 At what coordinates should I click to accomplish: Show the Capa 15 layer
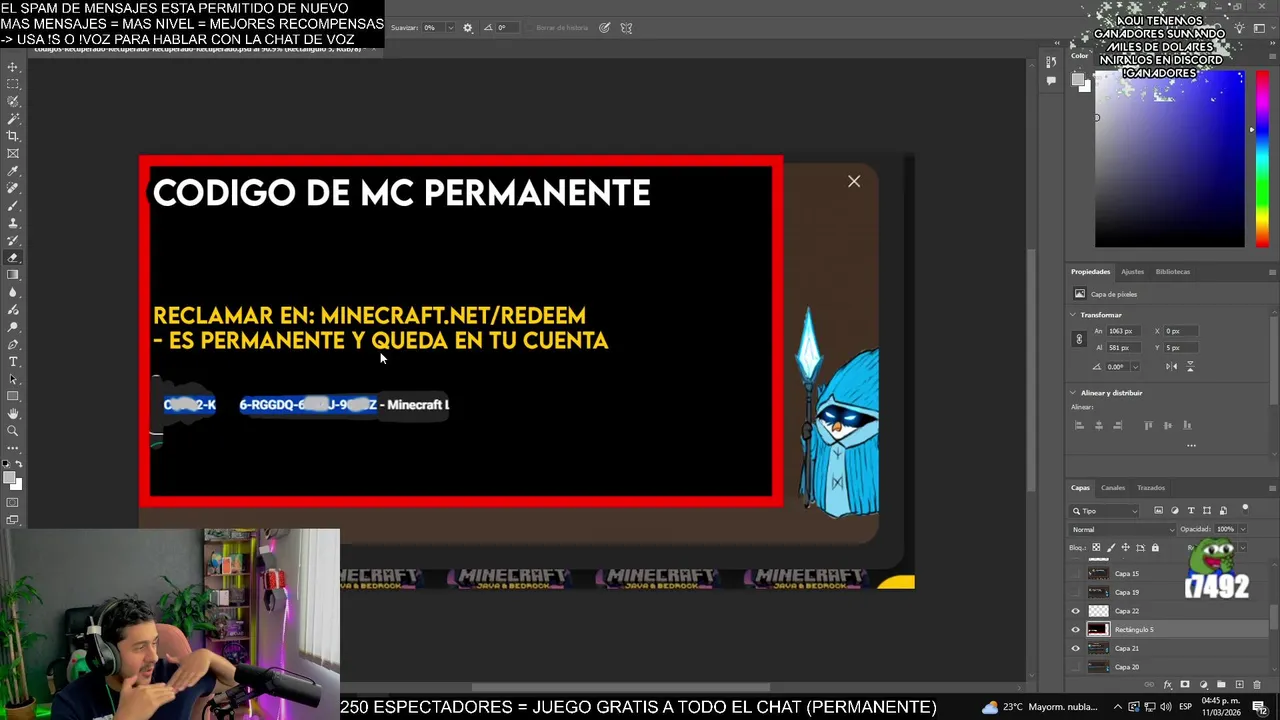pos(1075,573)
